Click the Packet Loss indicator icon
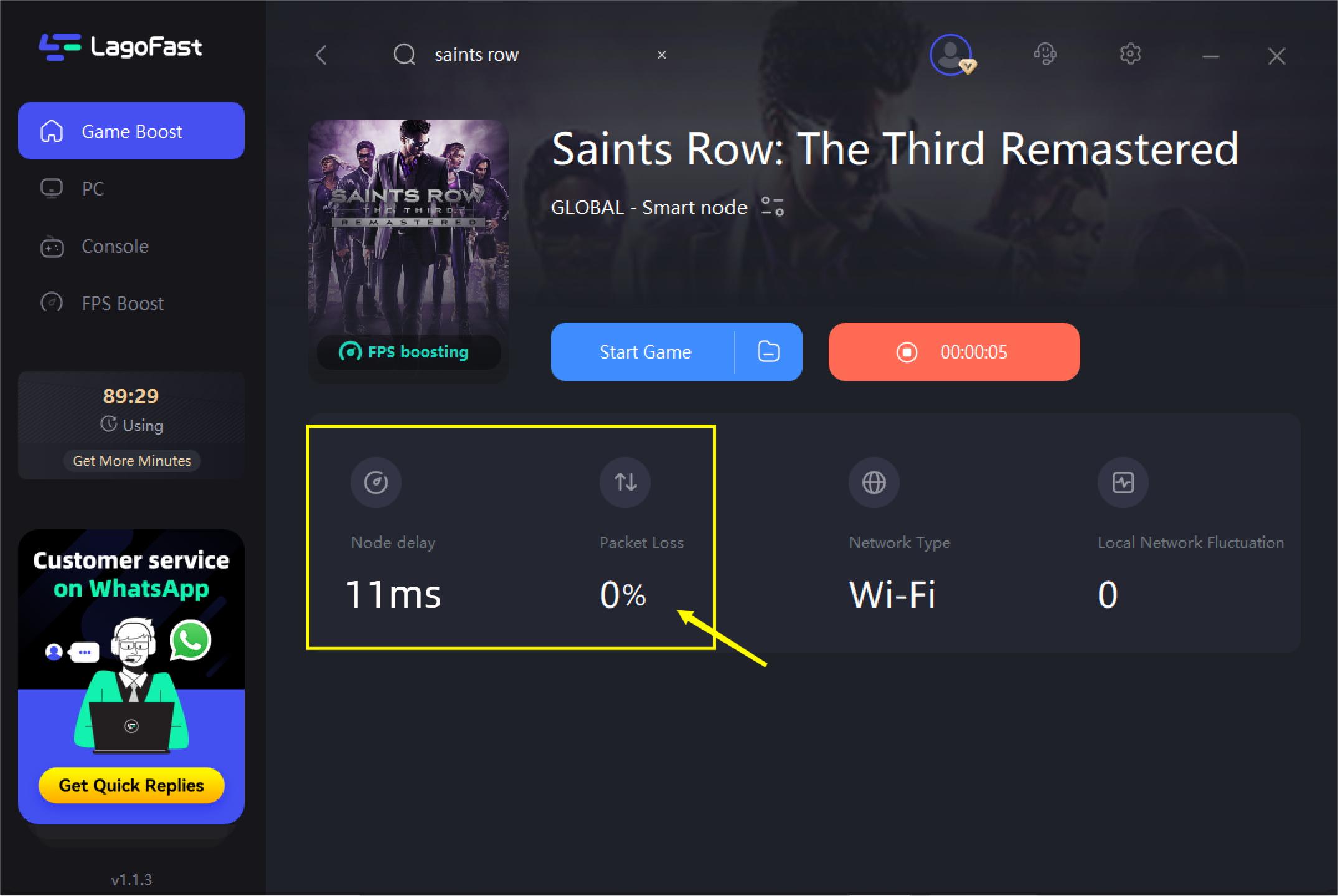 [x=624, y=481]
